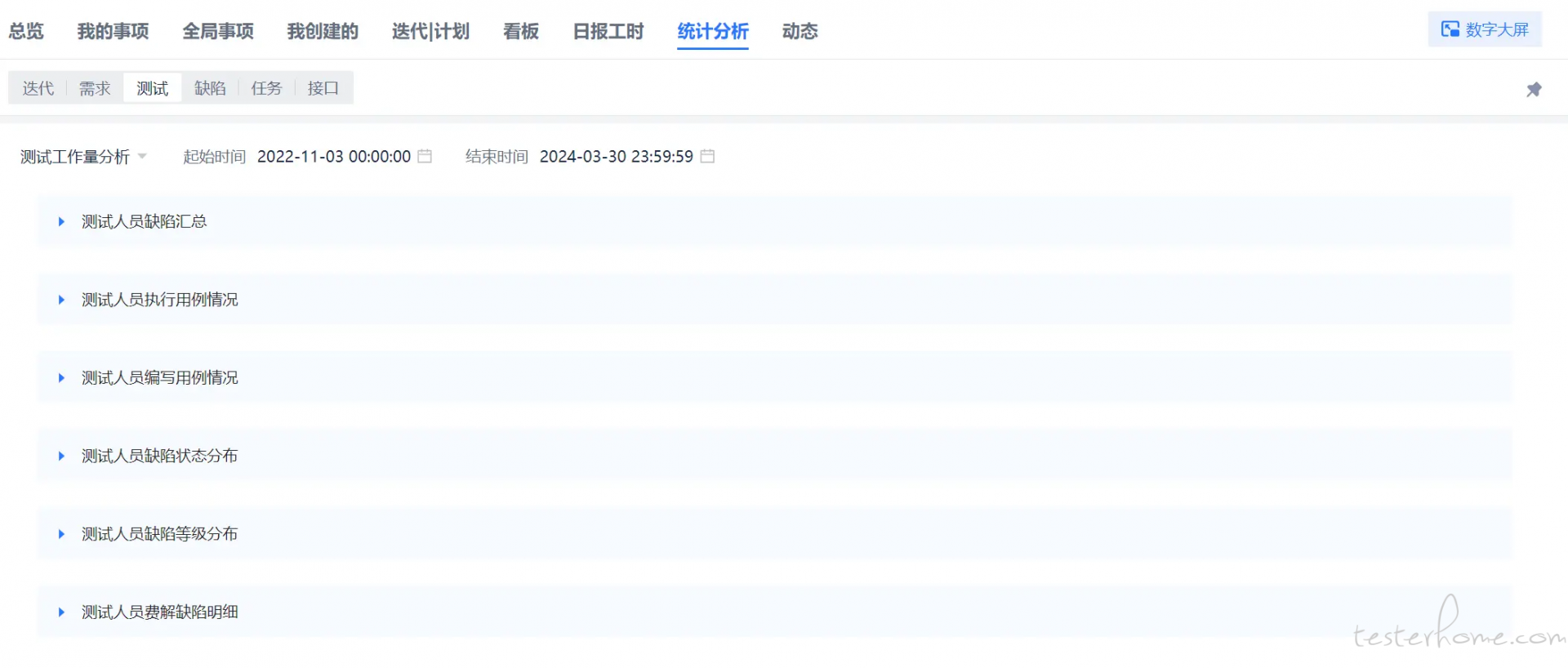1568x668 pixels.
Task: Open 我的事项 tab
Action: [113, 31]
